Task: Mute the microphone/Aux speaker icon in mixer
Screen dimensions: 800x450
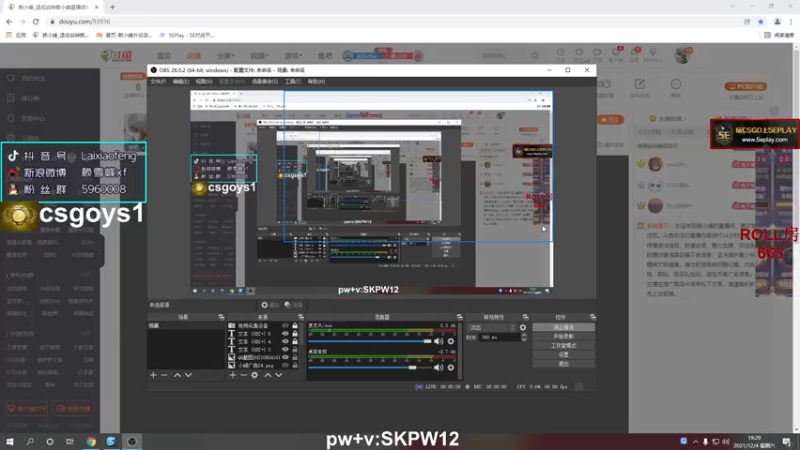Action: click(x=438, y=341)
